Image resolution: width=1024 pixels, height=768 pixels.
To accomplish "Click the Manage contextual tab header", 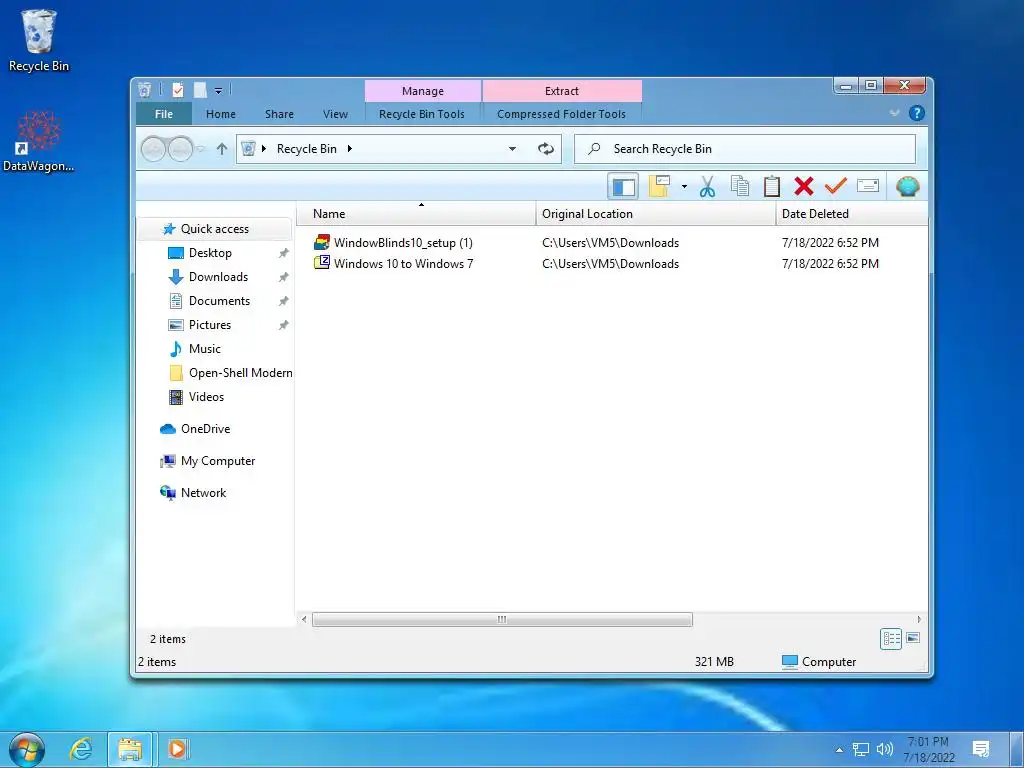I will pos(423,91).
